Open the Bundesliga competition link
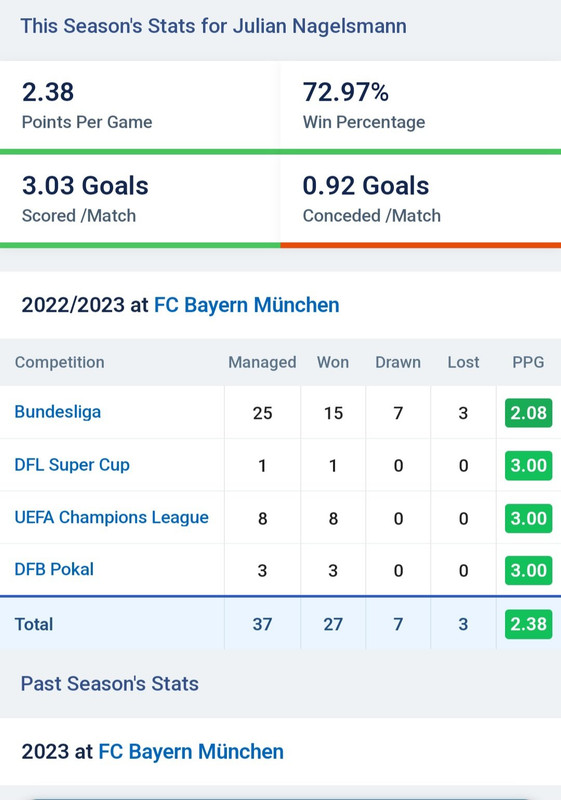The height and width of the screenshot is (800, 561). (58, 412)
